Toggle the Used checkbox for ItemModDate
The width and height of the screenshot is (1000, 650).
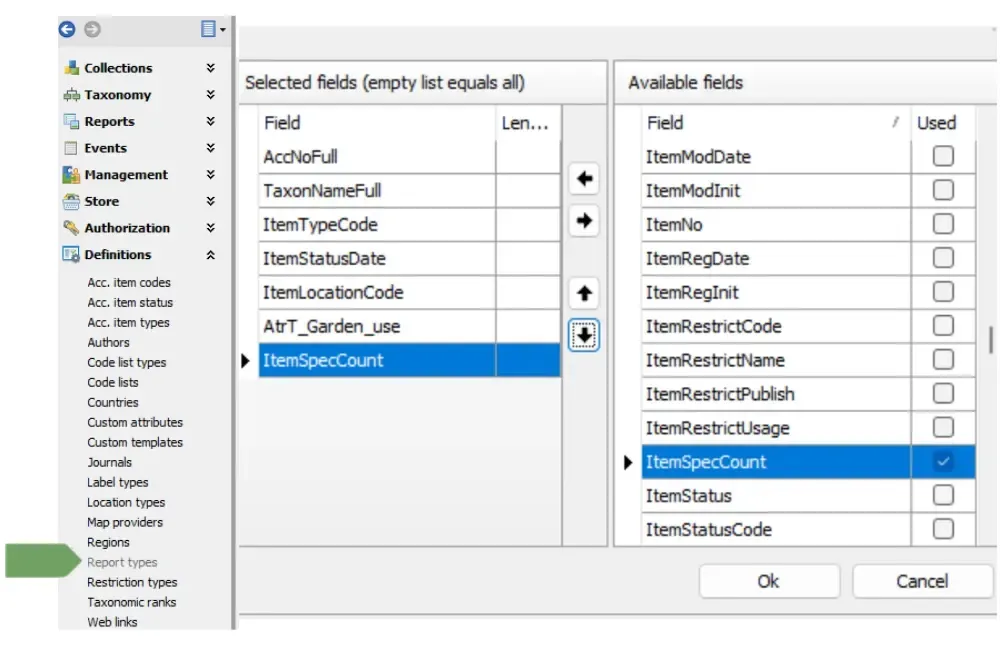tap(943, 156)
